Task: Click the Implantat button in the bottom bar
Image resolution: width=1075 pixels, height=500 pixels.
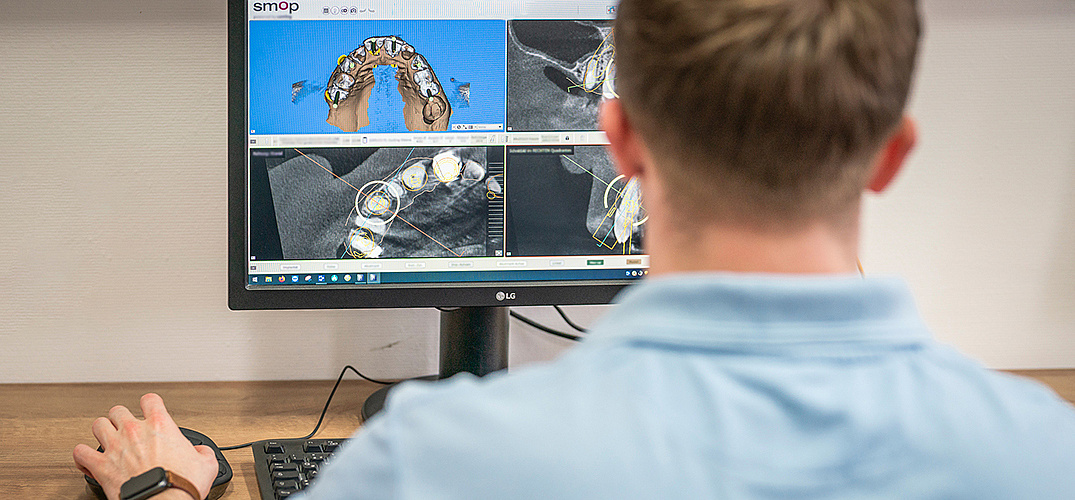Action: click(x=290, y=266)
